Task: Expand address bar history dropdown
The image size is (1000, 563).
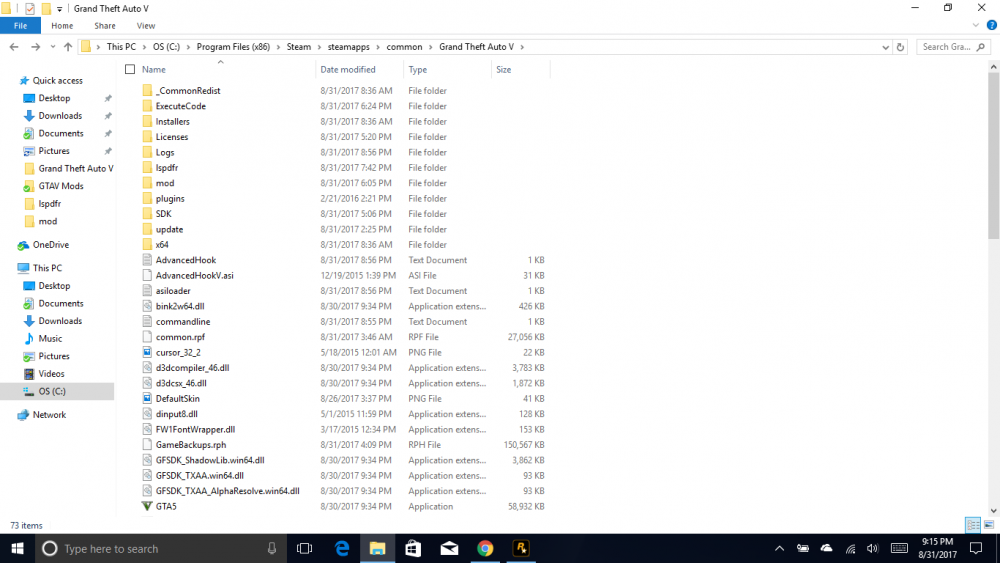Action: pyautogui.click(x=885, y=47)
